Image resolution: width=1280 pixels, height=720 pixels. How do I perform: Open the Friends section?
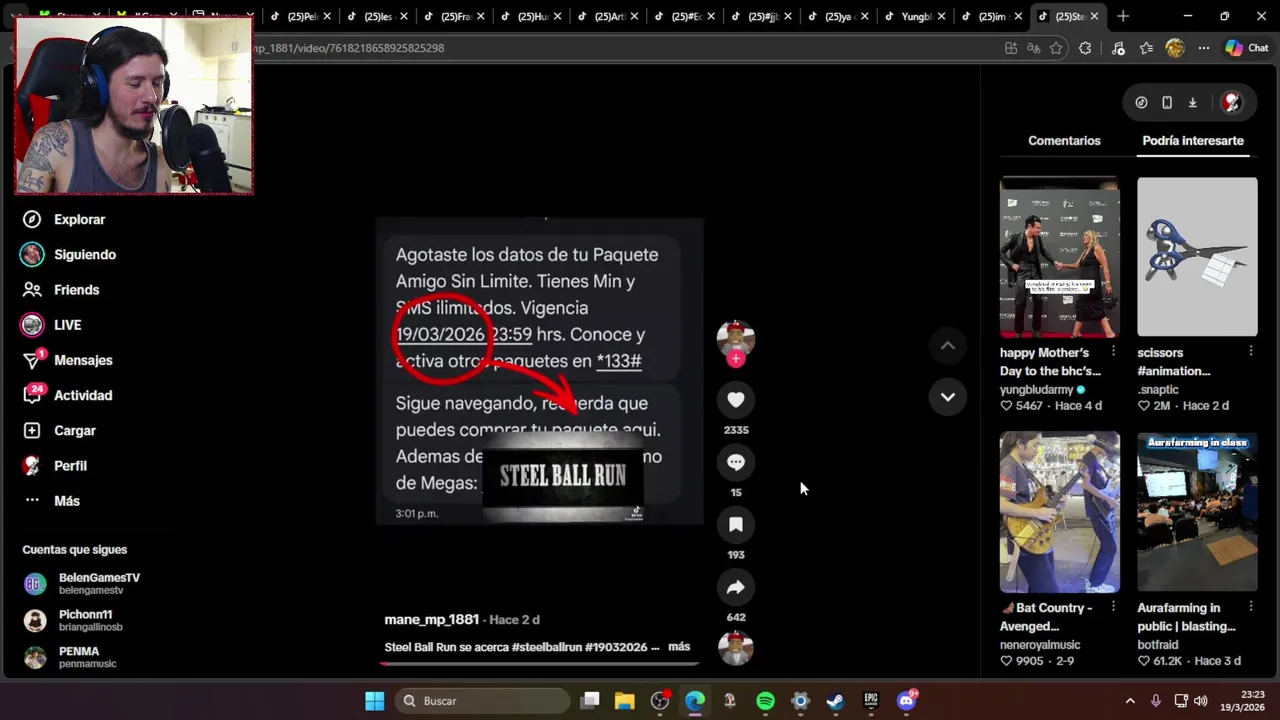(61, 290)
